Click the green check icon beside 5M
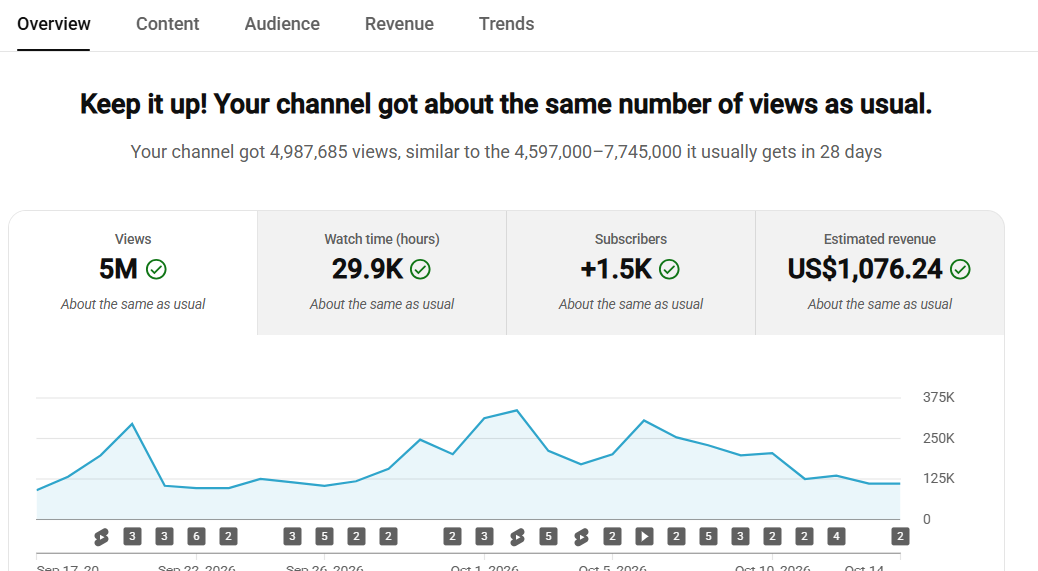The width and height of the screenshot is (1038, 571). [x=156, y=269]
